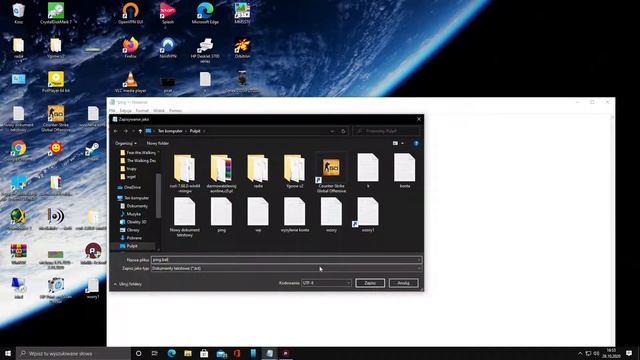Select Pulpit in the navigation pane
Image resolution: width=640 pixels, height=360 pixels.
(132, 246)
